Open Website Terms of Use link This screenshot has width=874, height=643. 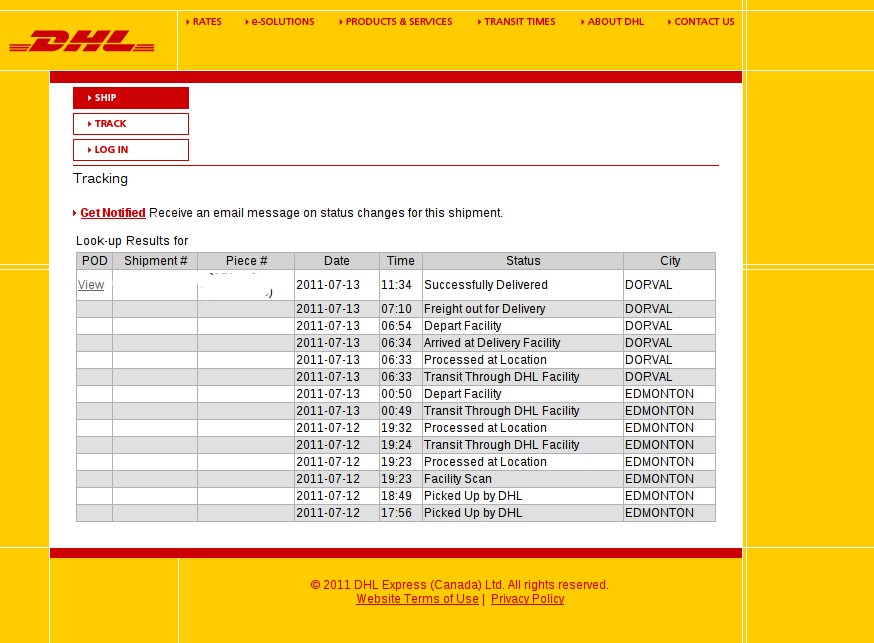[417, 599]
